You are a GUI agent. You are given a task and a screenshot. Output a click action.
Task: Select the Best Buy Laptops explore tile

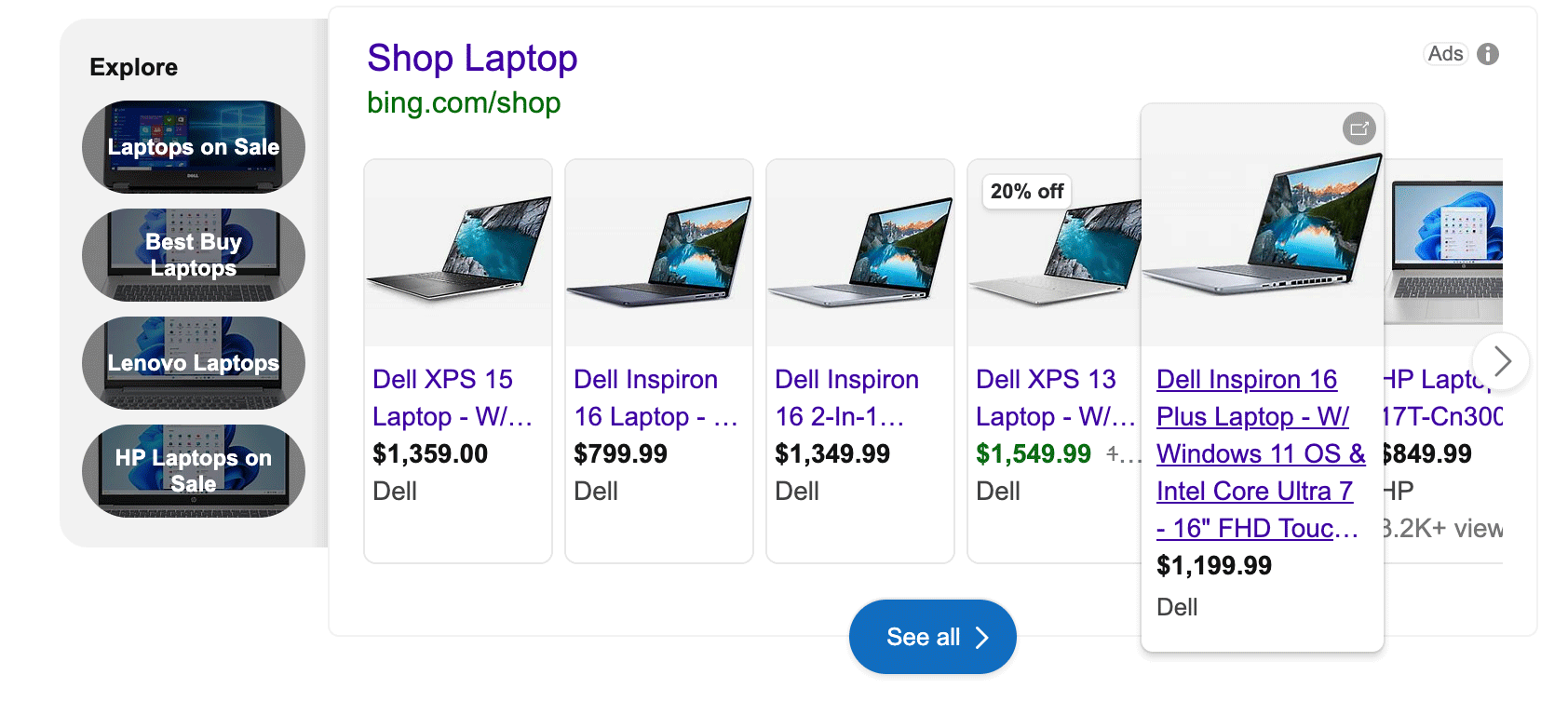tap(192, 254)
